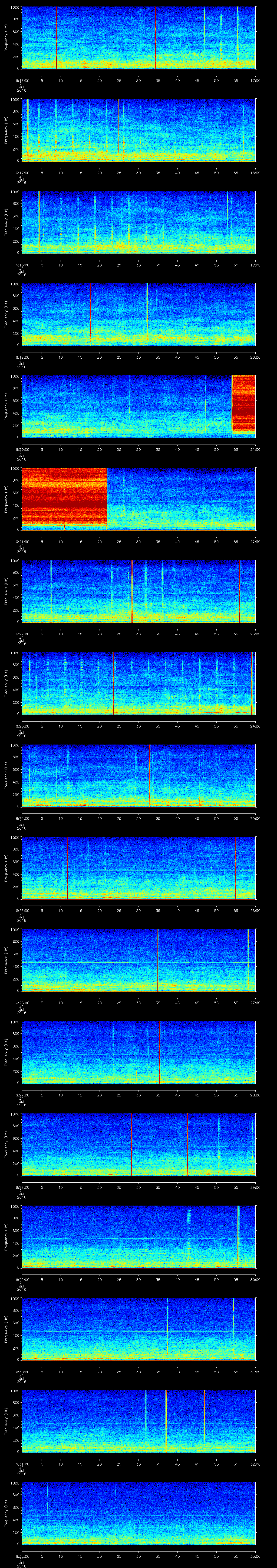Click the 6:18:00 start time label

coord(22,265)
